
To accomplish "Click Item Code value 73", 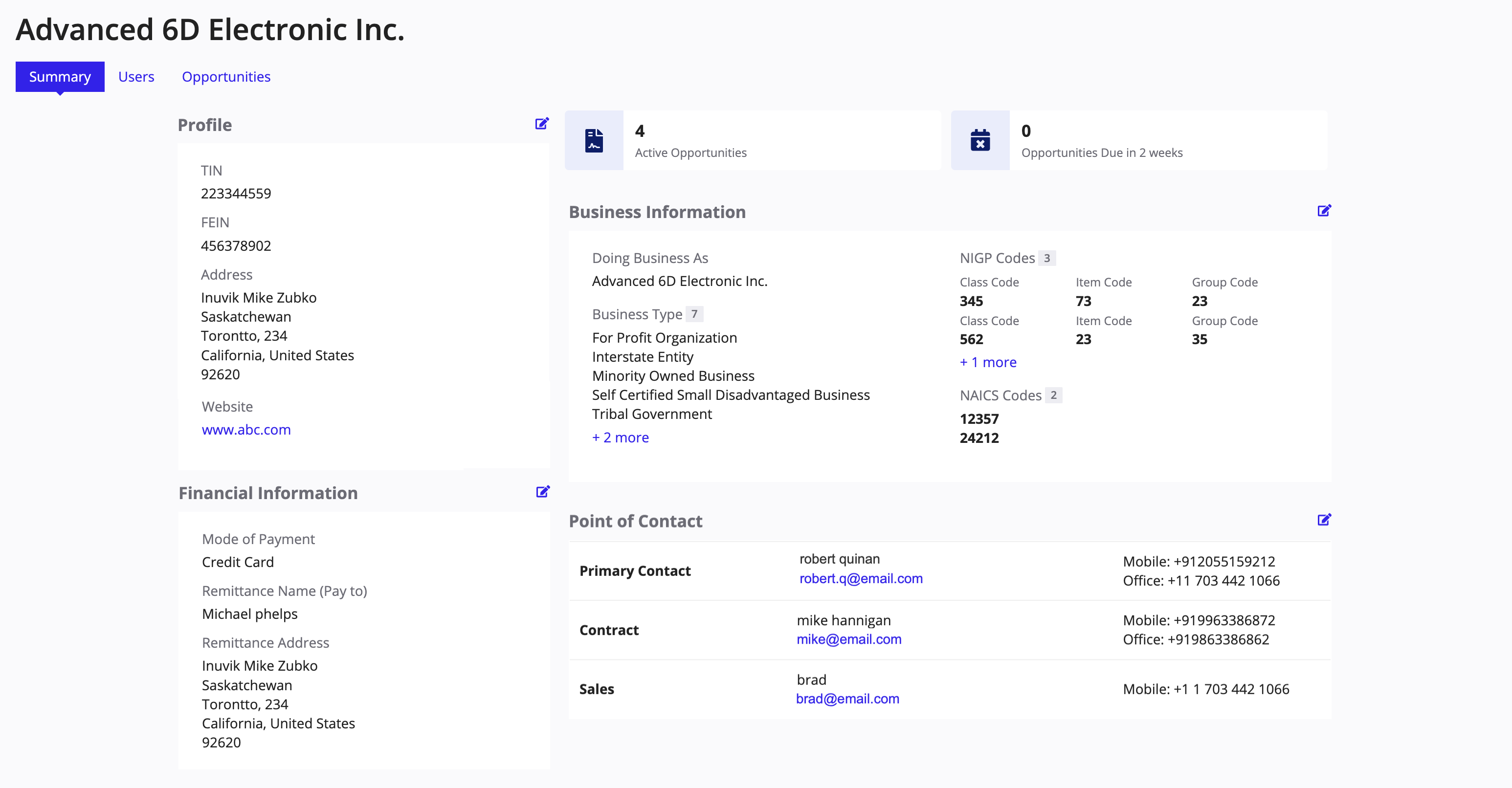I will point(1084,301).
